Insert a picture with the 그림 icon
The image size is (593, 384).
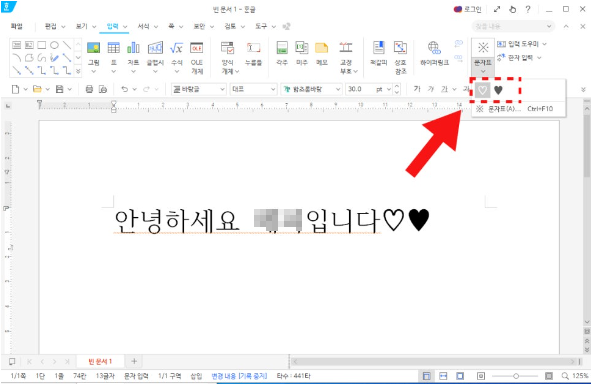point(93,48)
